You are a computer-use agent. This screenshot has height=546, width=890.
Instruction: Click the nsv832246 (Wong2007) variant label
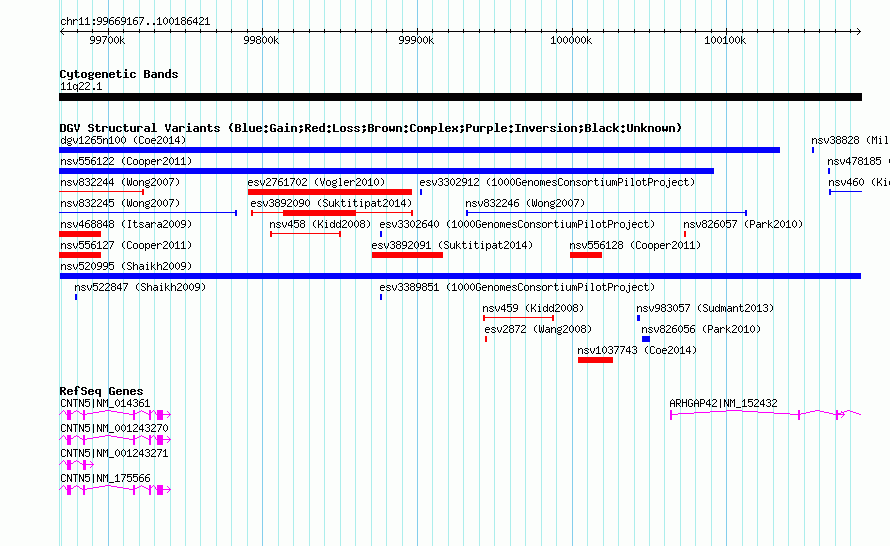click(x=525, y=203)
